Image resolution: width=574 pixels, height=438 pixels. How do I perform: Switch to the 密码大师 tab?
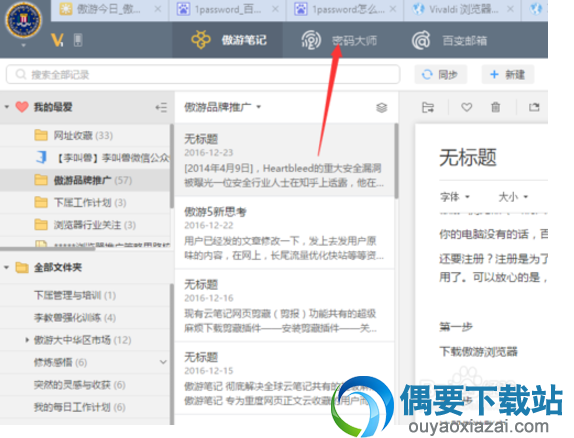(339, 40)
